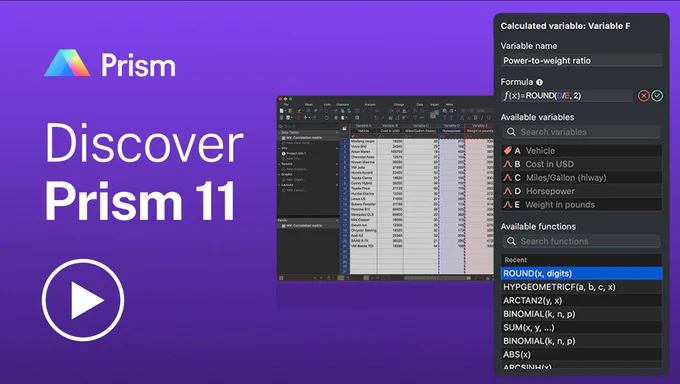Click the Underline U toolbar icon

pyautogui.click(x=489, y=118)
